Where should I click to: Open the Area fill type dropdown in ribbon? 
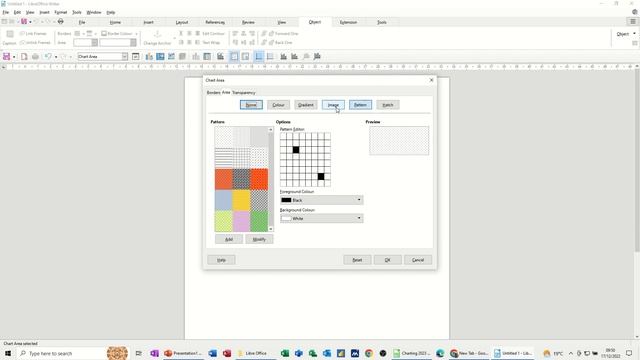tap(95, 42)
